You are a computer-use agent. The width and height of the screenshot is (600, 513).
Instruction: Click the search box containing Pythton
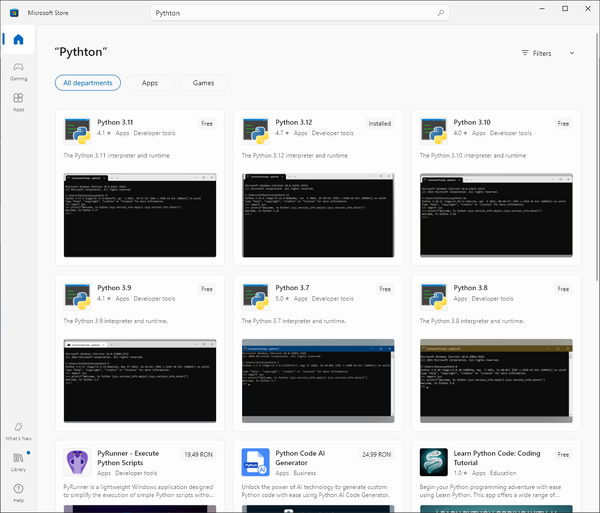300,13
